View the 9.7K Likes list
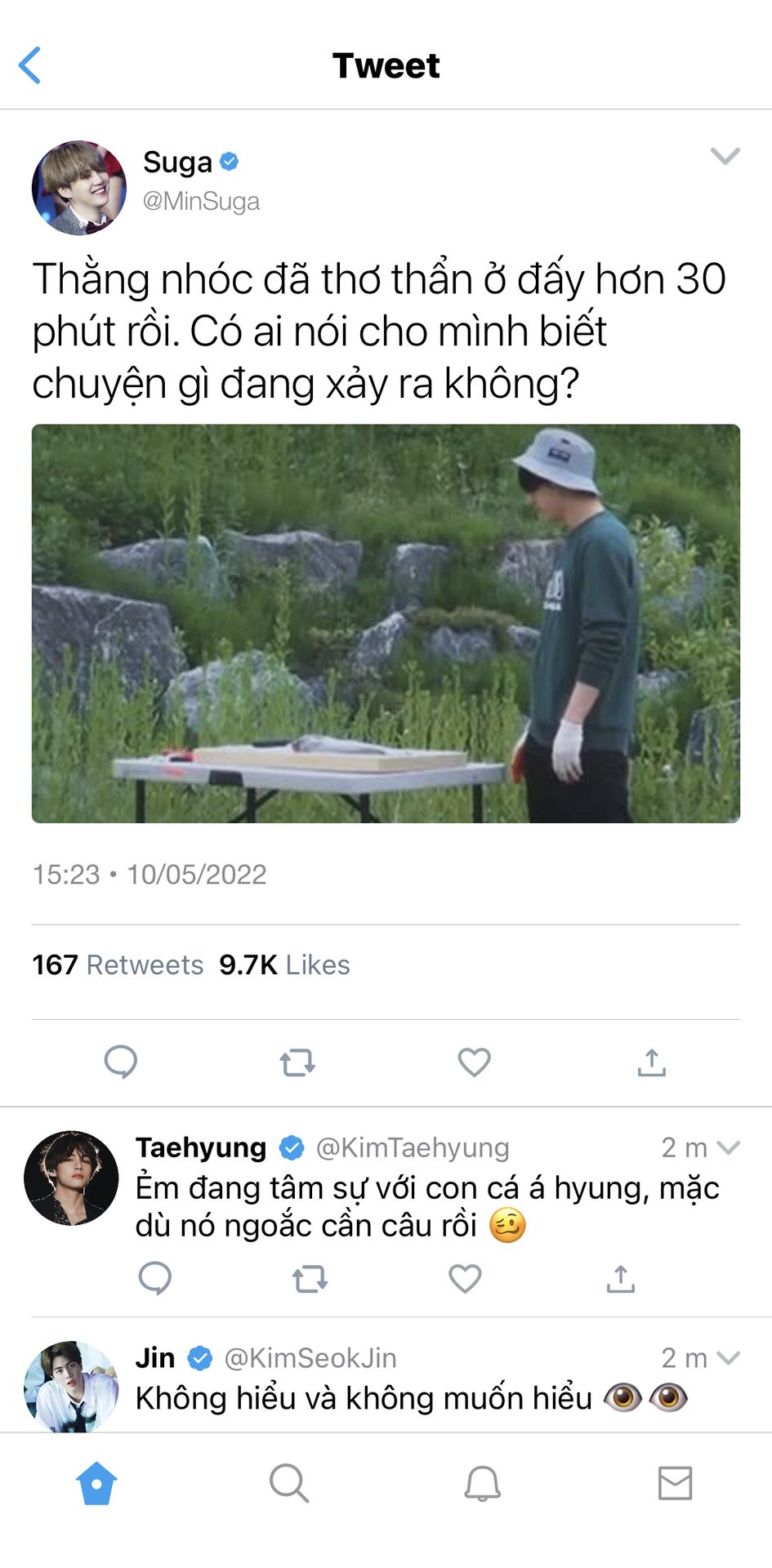This screenshot has width=772, height=1568. [x=284, y=964]
